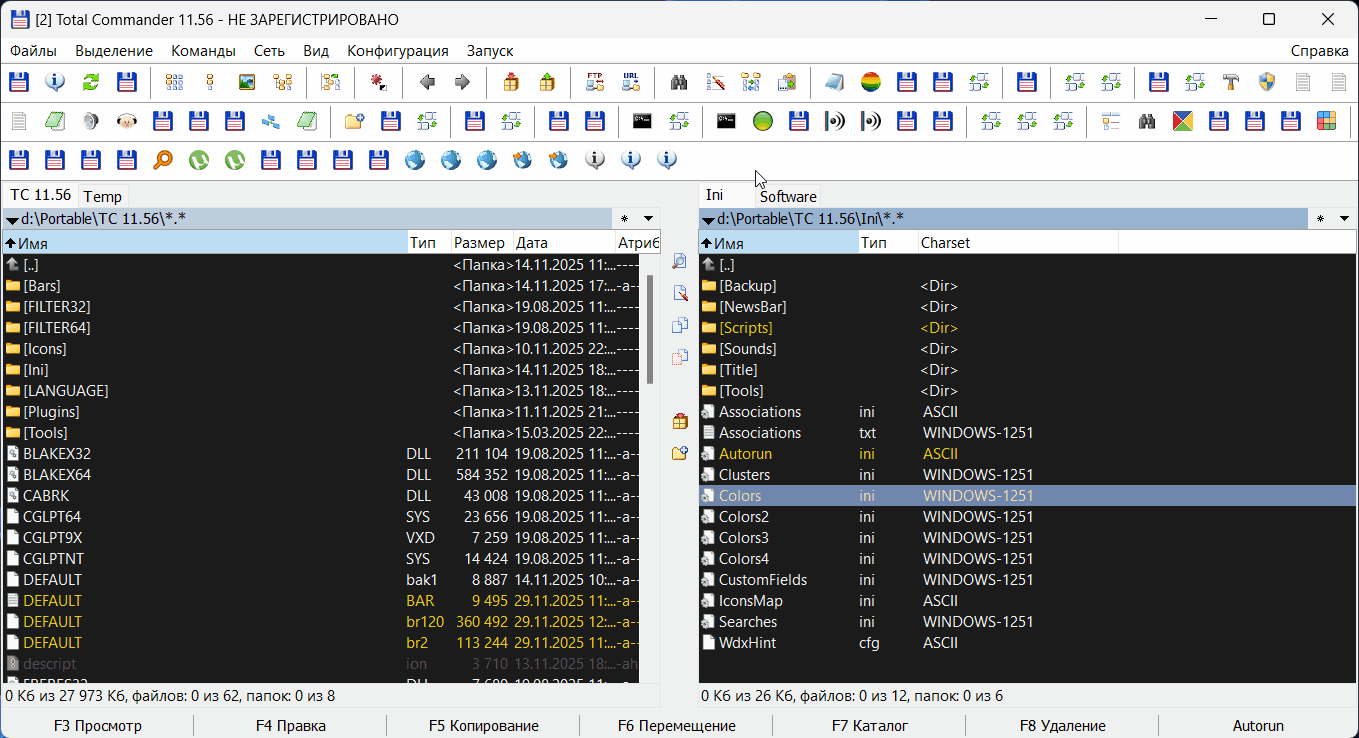1359x738 pixels.
Task: Click the Windows security shield icon
Action: click(x=1267, y=82)
